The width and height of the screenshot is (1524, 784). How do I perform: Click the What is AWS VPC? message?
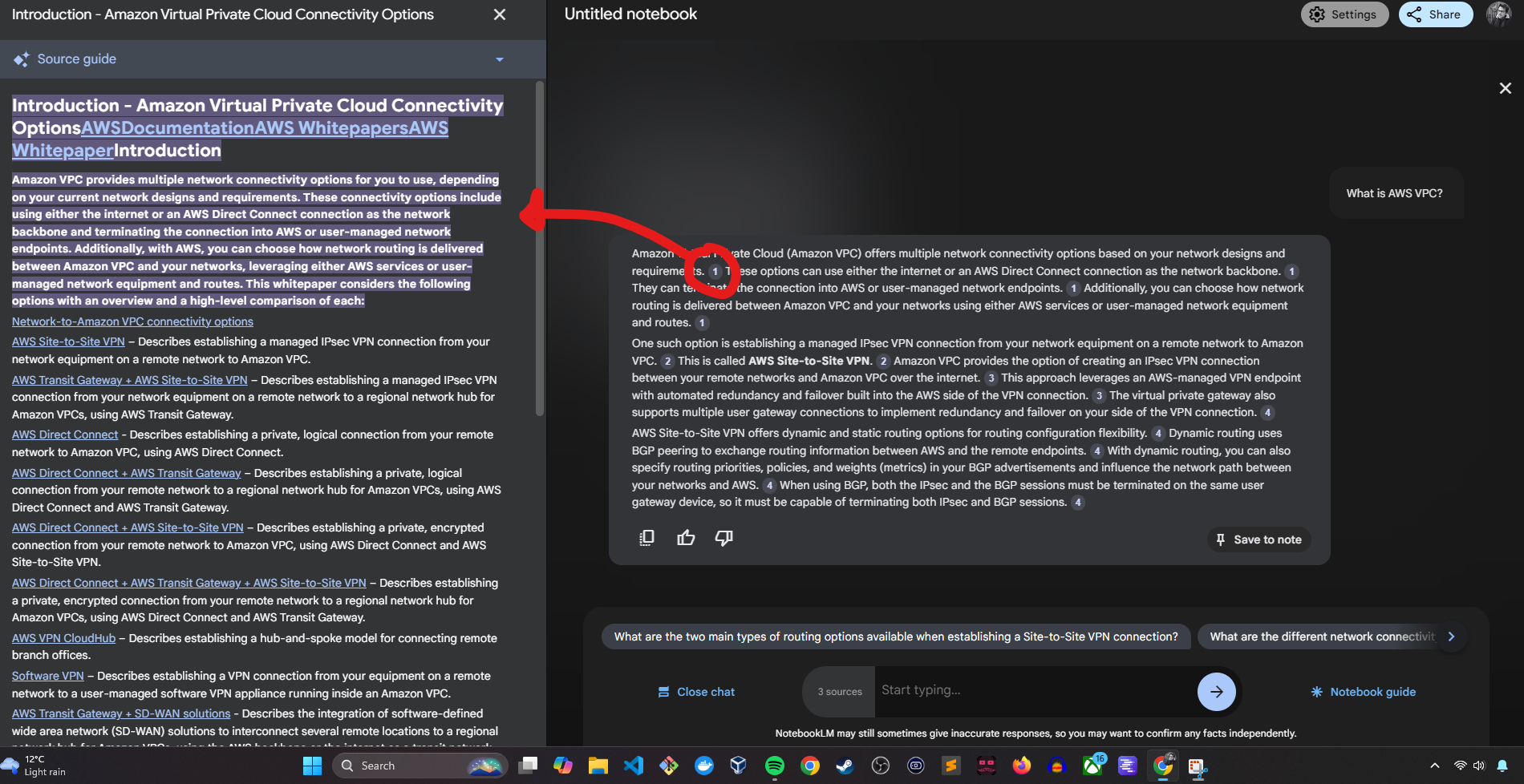coord(1394,193)
